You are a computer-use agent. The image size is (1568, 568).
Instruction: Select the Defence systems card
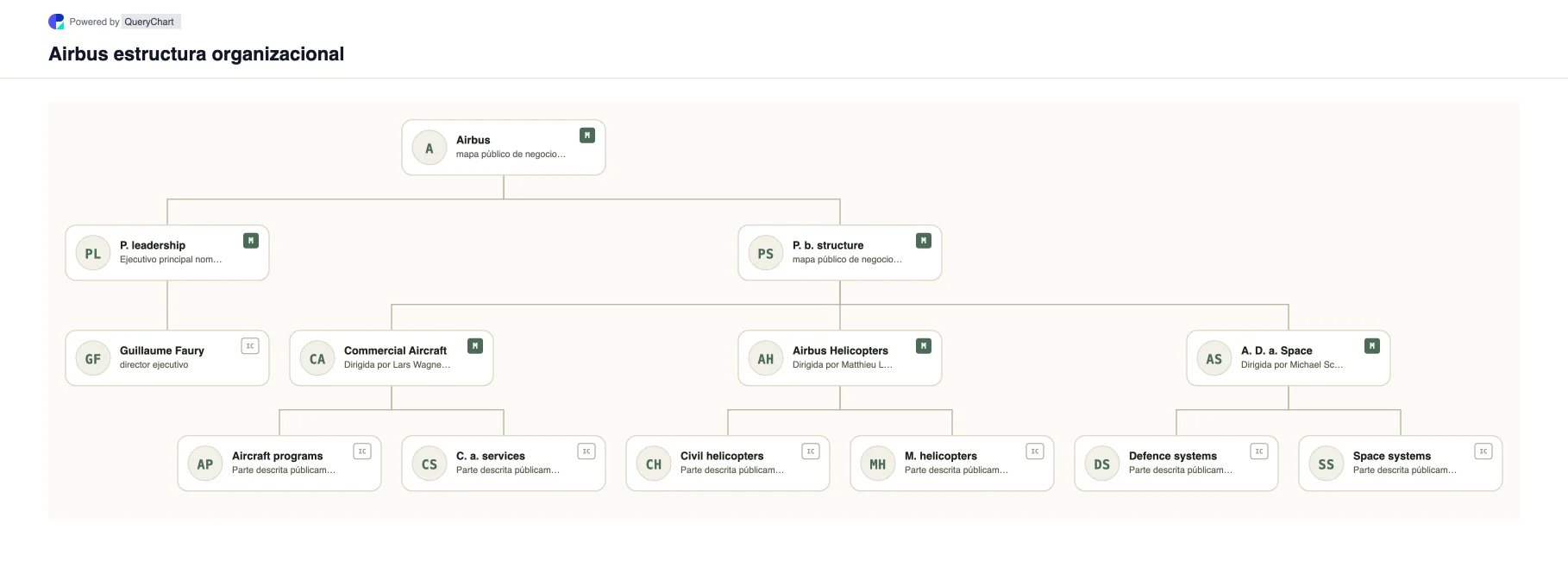(x=1176, y=464)
